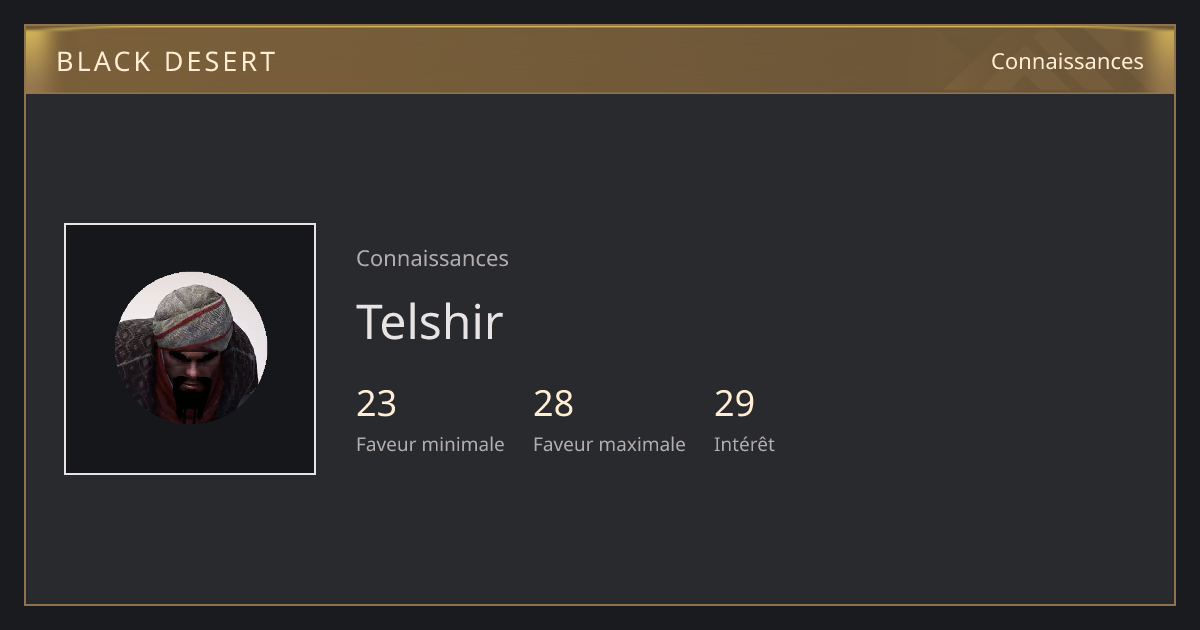Select the value 23 for minimum favor
Viewport: 1200px width, 630px height.
click(x=376, y=404)
